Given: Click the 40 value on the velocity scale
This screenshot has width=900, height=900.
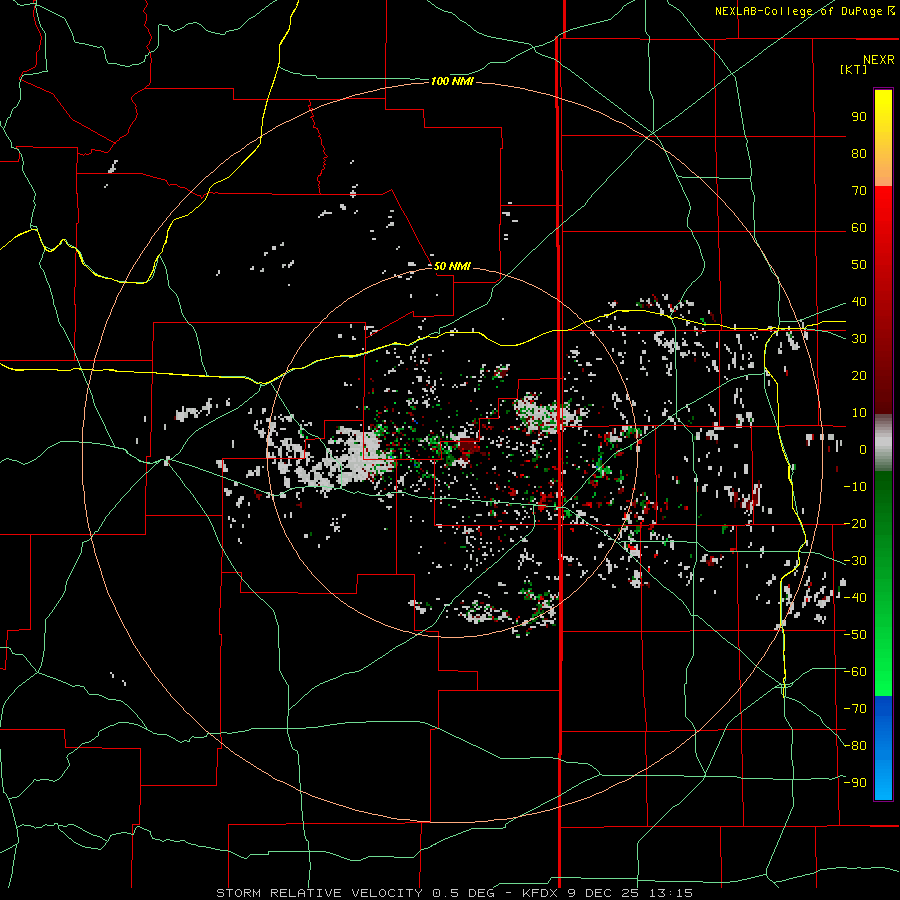Looking at the screenshot, I should (x=859, y=302).
